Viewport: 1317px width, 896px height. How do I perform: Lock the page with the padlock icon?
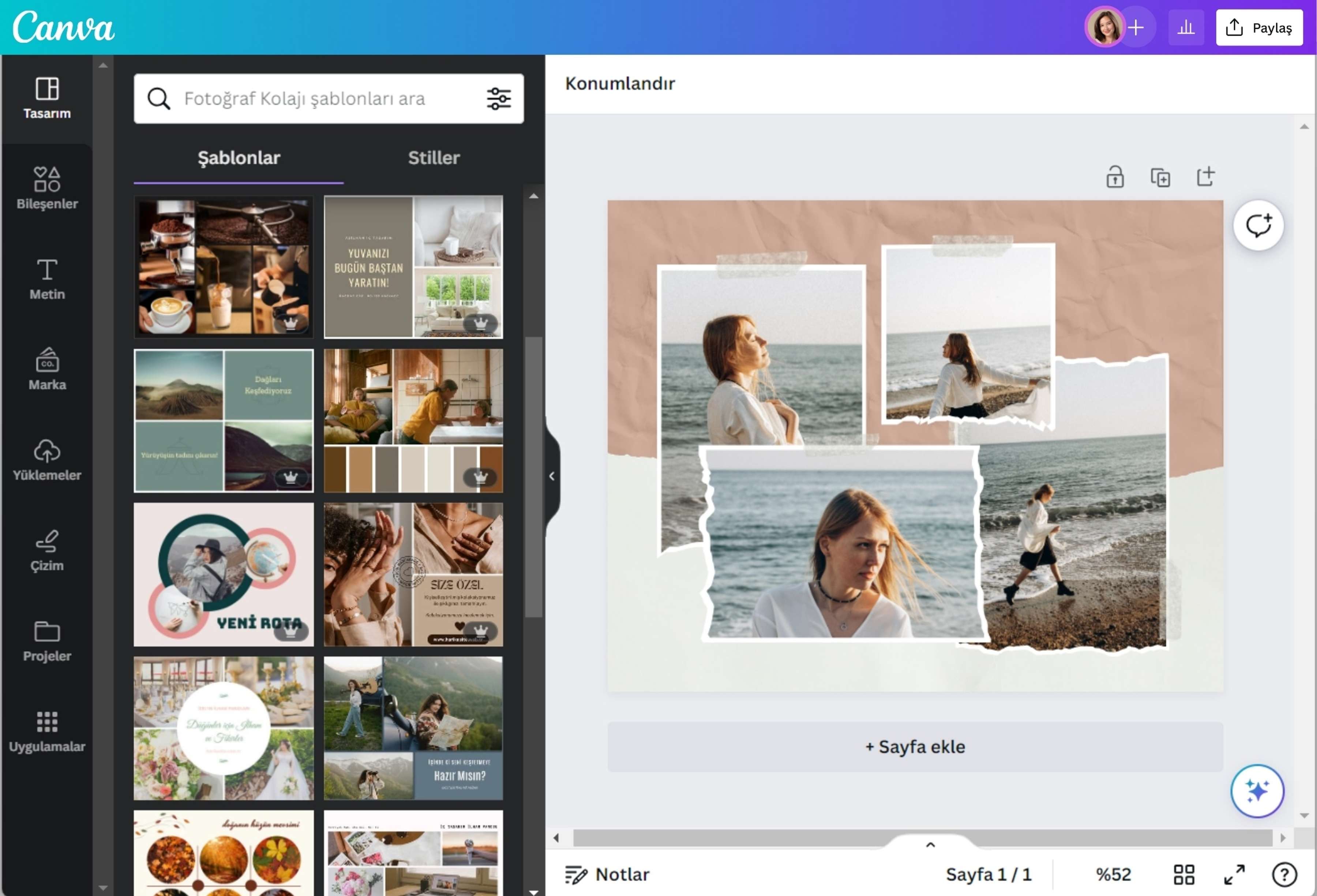(1115, 177)
